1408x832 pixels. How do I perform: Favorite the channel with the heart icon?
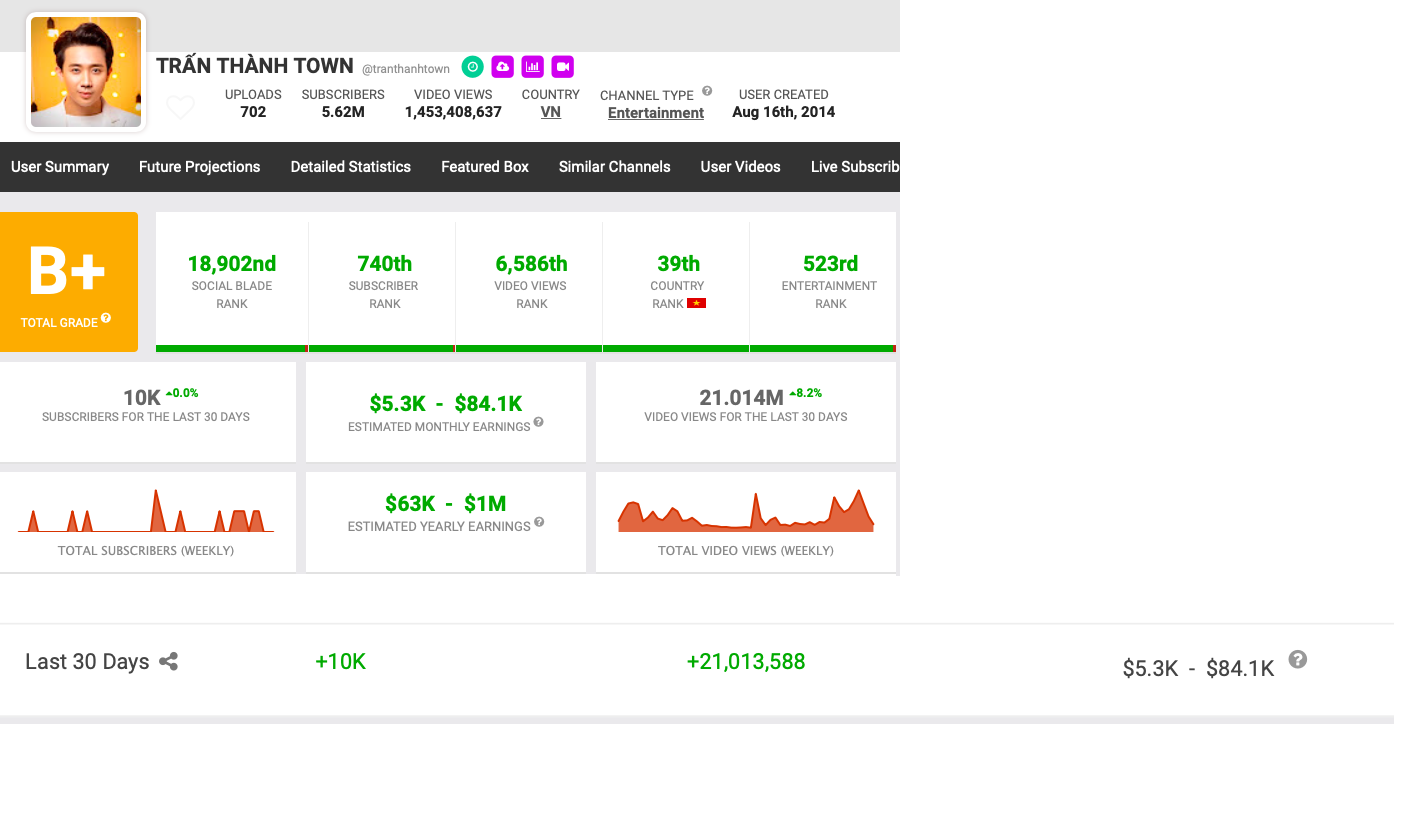[180, 107]
